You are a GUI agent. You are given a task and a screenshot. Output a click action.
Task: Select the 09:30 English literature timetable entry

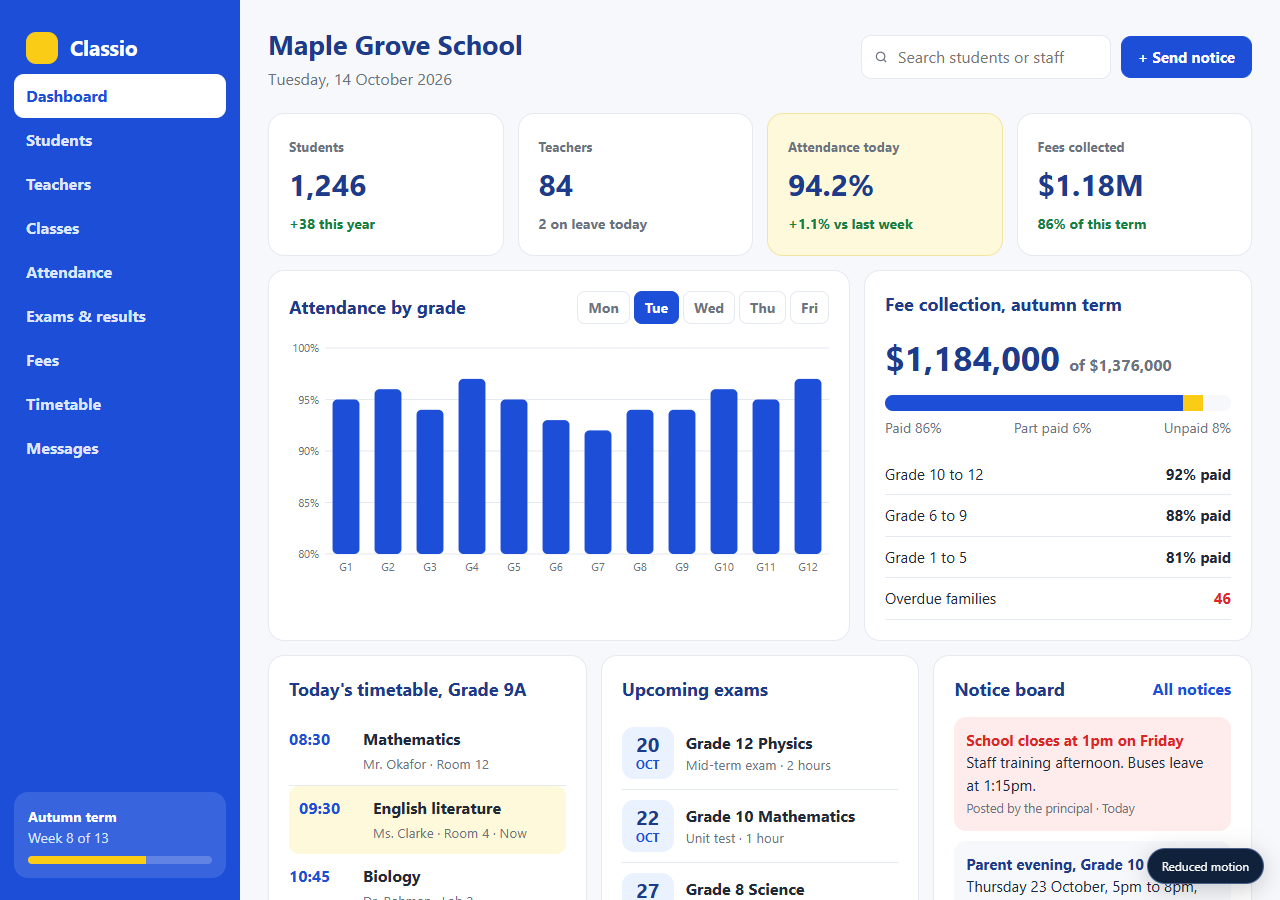point(427,820)
